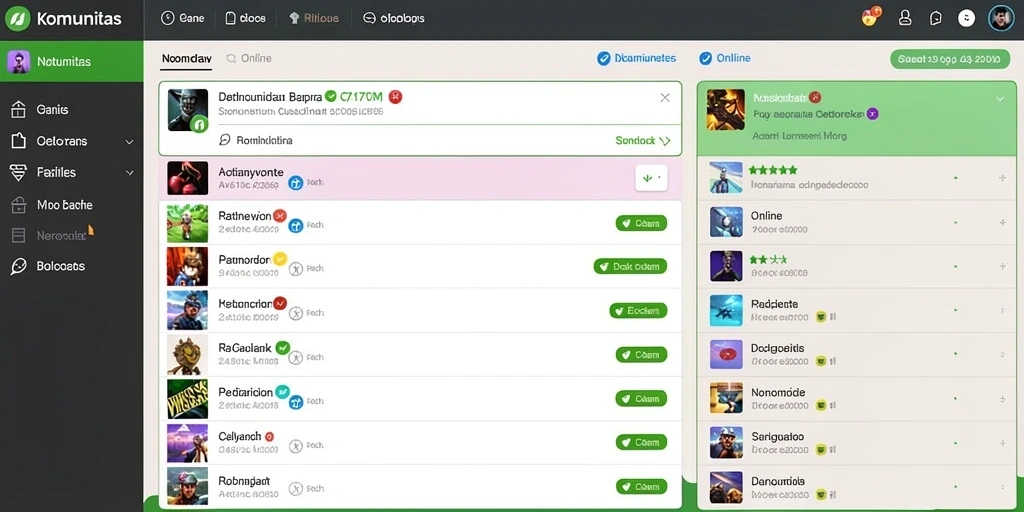Toggle the Online checkbox in header
Screen dimensions: 1024x512
coord(705,59)
